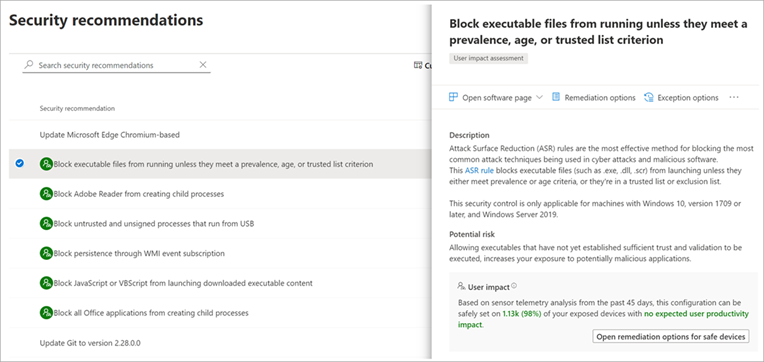Screen dimensions: 764x362
Task: Click user impact icon beside Block Adobe Reader
Action: 46,194
